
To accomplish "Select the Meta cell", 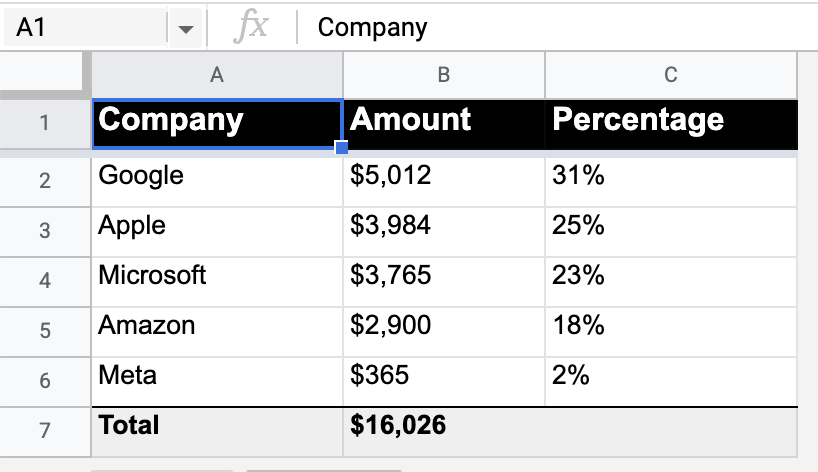I will point(217,377).
